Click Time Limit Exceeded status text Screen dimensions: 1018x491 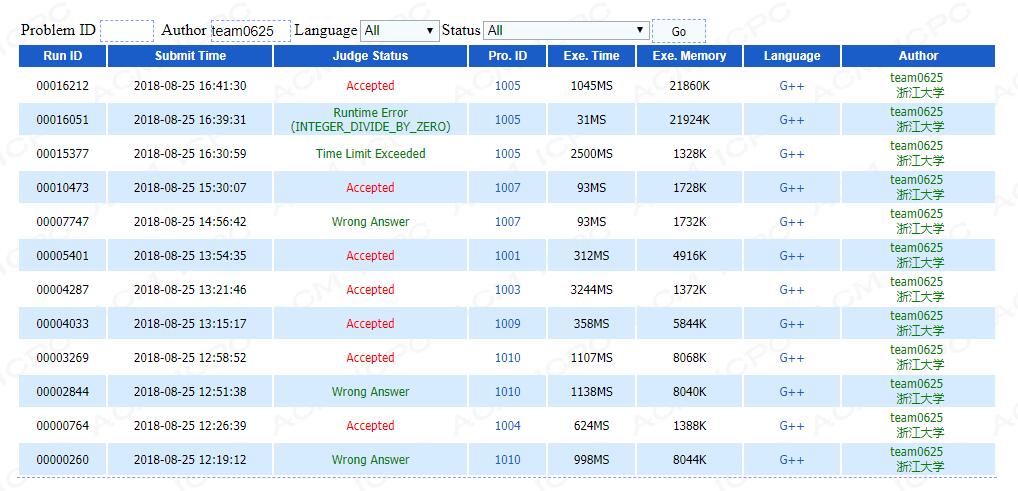(370, 154)
